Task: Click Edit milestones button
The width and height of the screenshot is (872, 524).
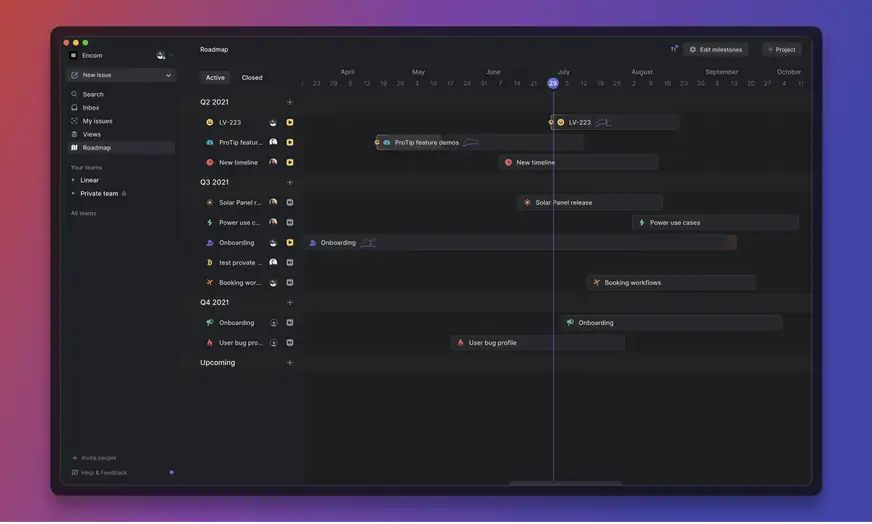Action: point(716,50)
